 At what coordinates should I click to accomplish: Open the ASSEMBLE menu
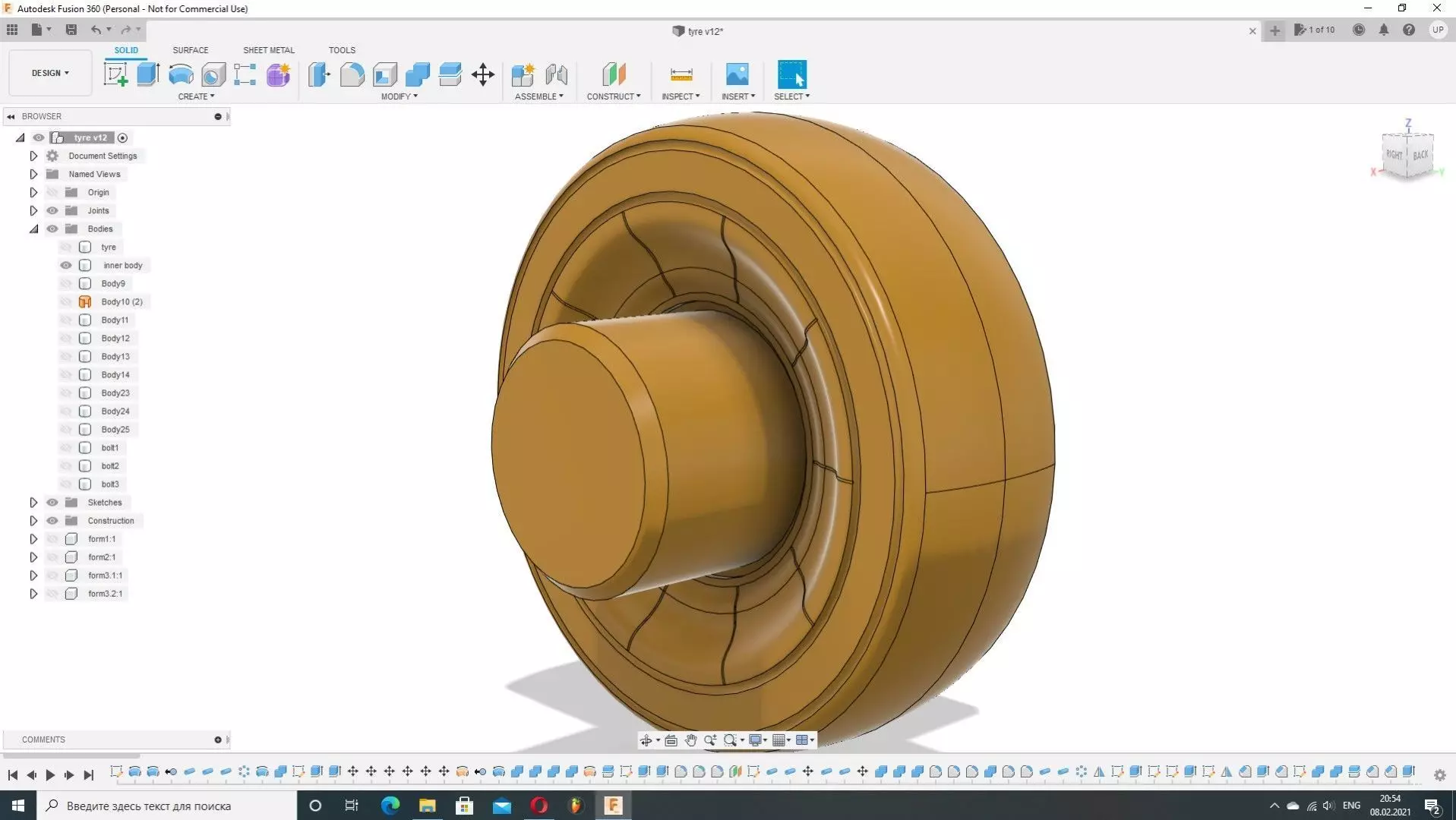(539, 96)
